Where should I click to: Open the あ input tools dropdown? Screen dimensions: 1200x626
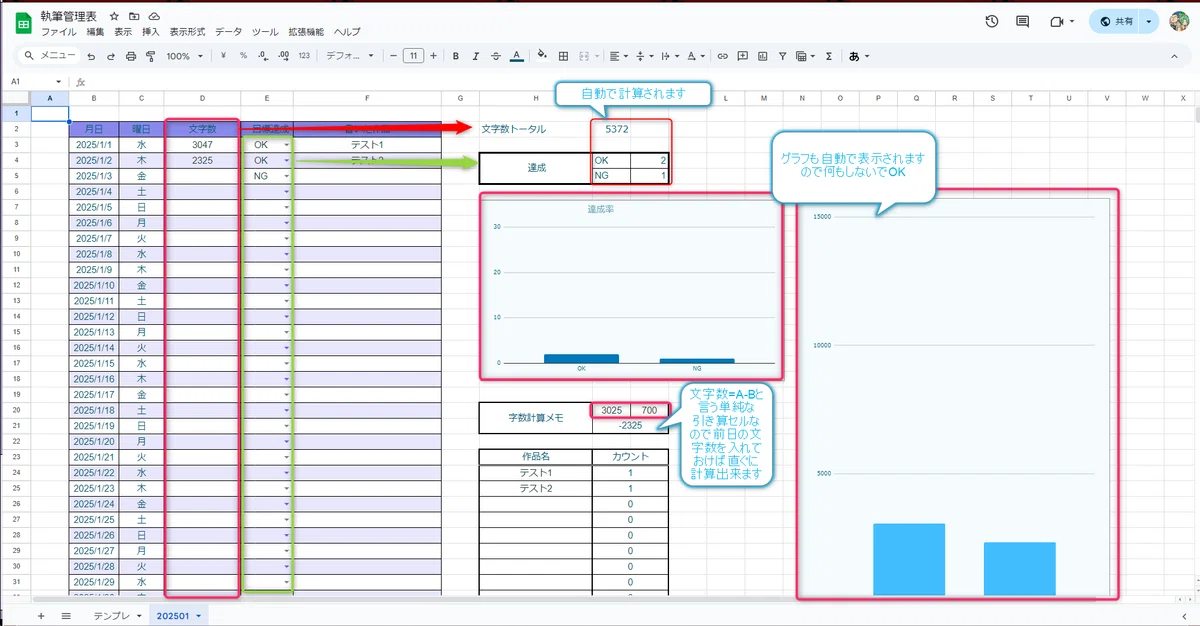(x=859, y=56)
